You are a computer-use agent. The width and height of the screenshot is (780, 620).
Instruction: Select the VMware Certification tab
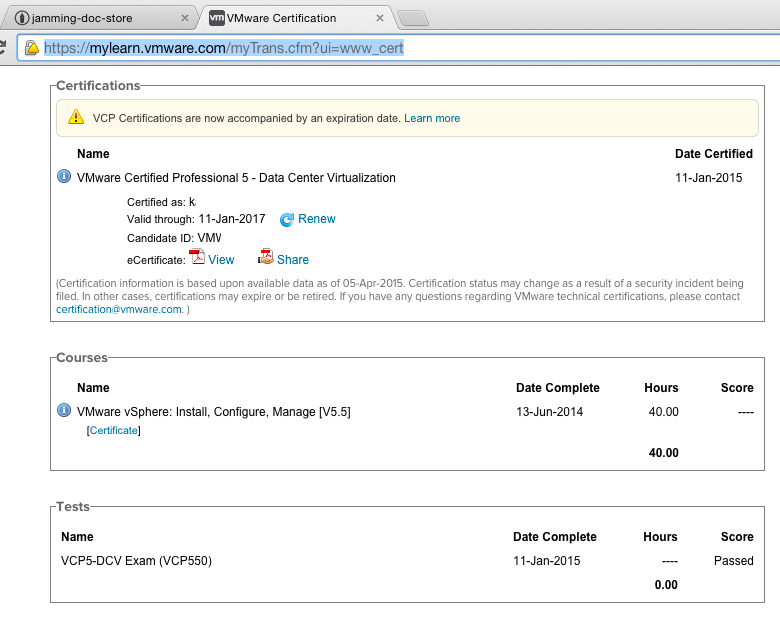click(296, 18)
